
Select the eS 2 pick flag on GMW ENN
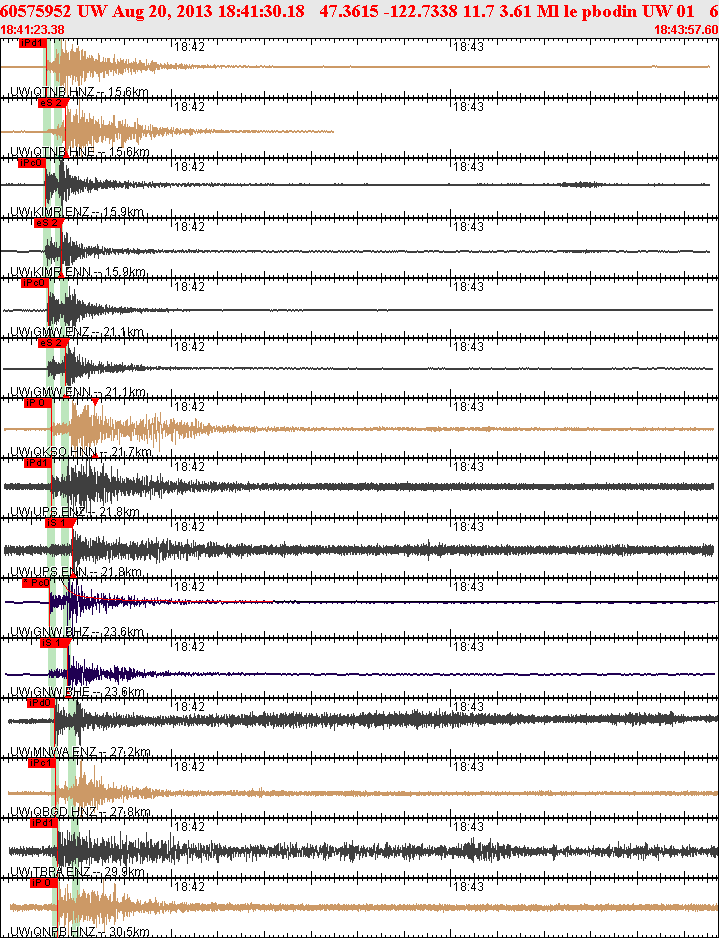51,343
